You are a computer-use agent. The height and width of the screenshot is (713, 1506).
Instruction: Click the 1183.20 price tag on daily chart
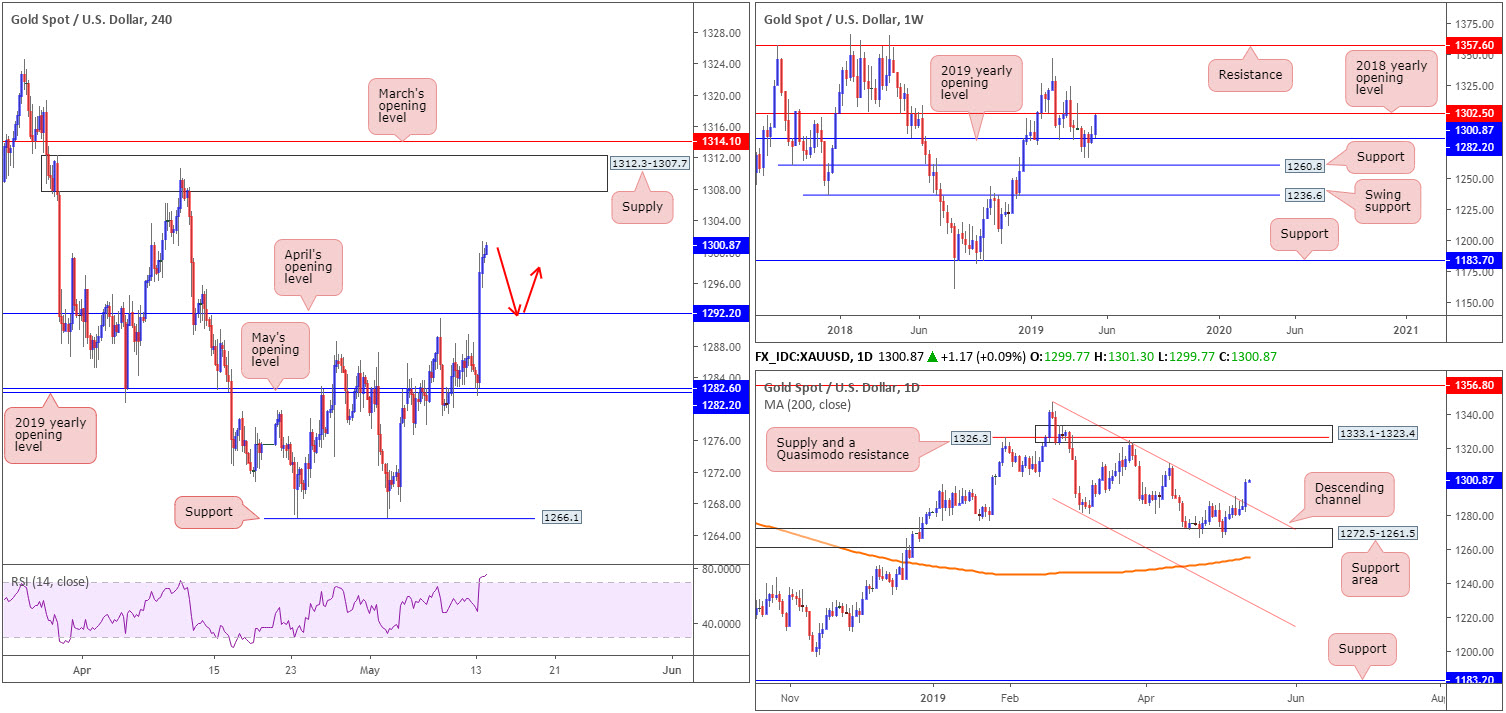[x=1473, y=681]
